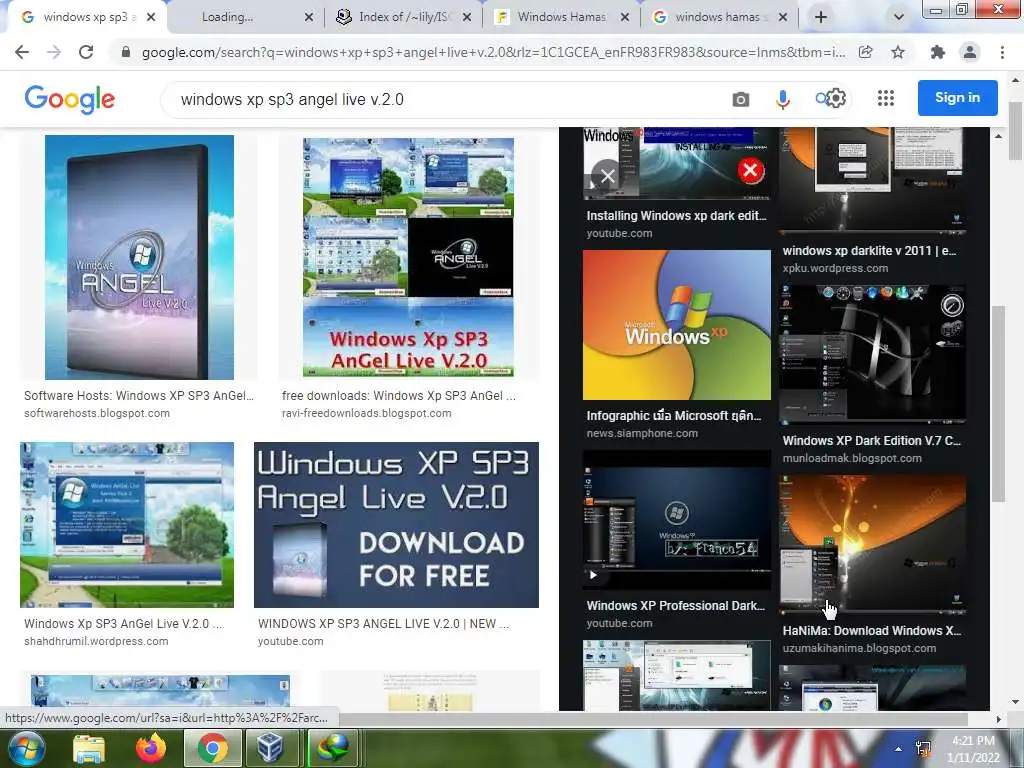Open the shahdhrumil.wordpress.com desktop screenshot
This screenshot has height=768, width=1024.
(127, 525)
